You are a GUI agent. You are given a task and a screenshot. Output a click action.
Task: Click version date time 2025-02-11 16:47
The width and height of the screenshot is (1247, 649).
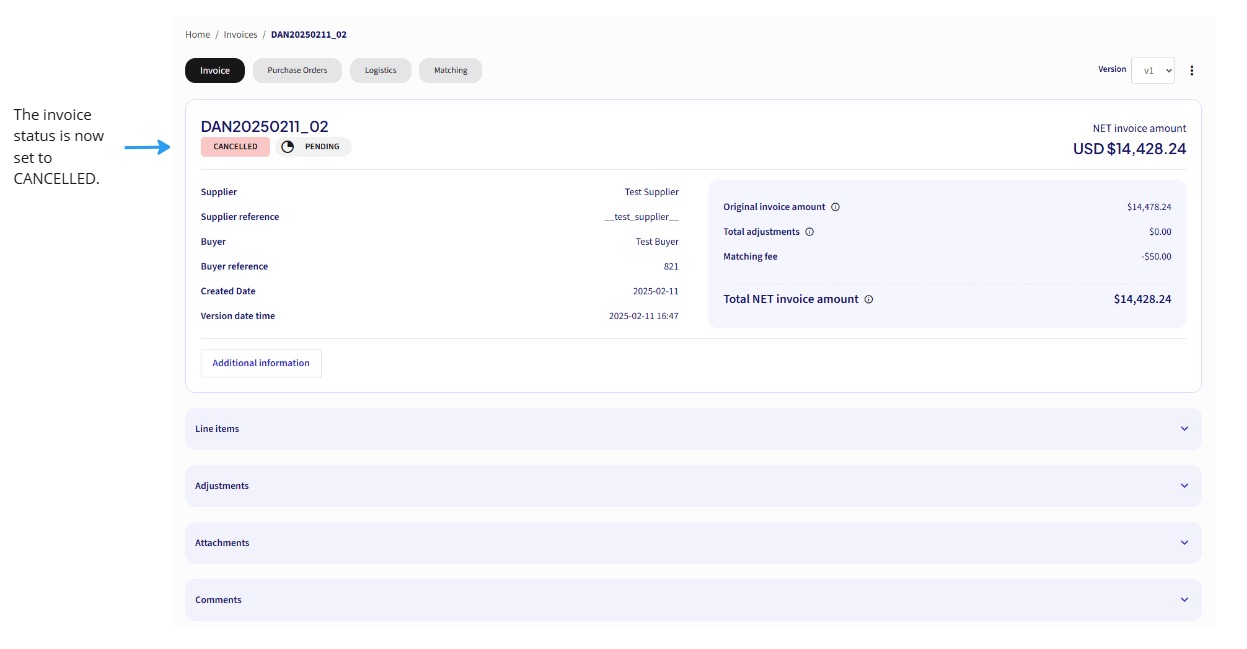(643, 316)
